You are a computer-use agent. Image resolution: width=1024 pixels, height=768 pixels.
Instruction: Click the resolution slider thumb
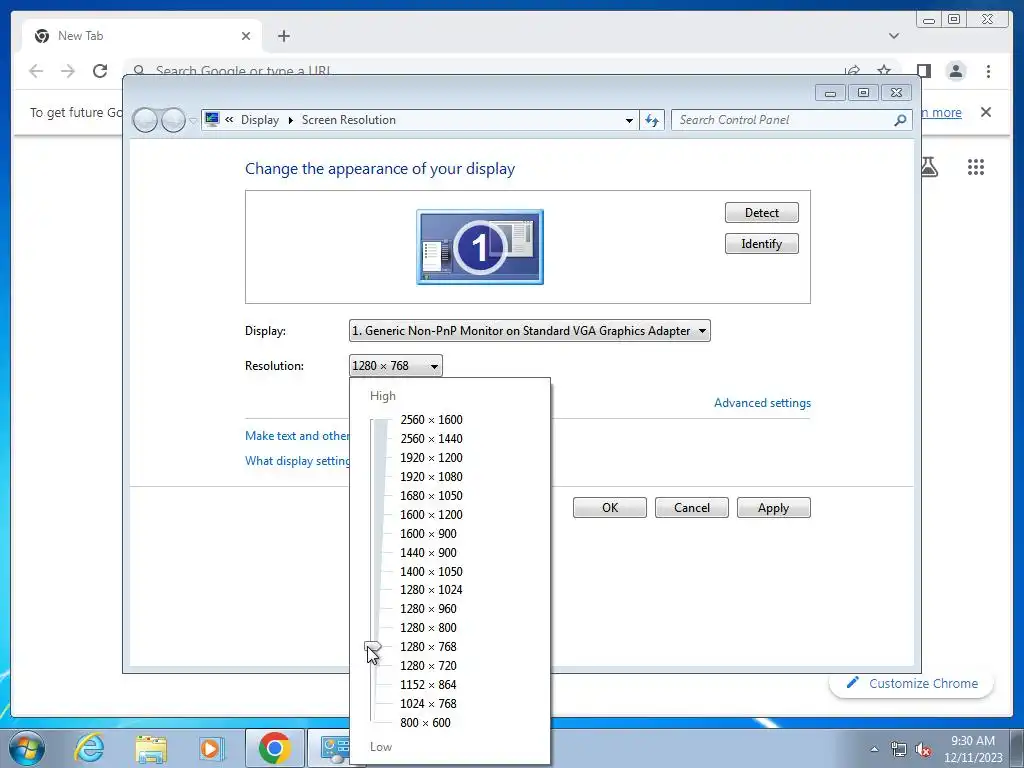373,647
